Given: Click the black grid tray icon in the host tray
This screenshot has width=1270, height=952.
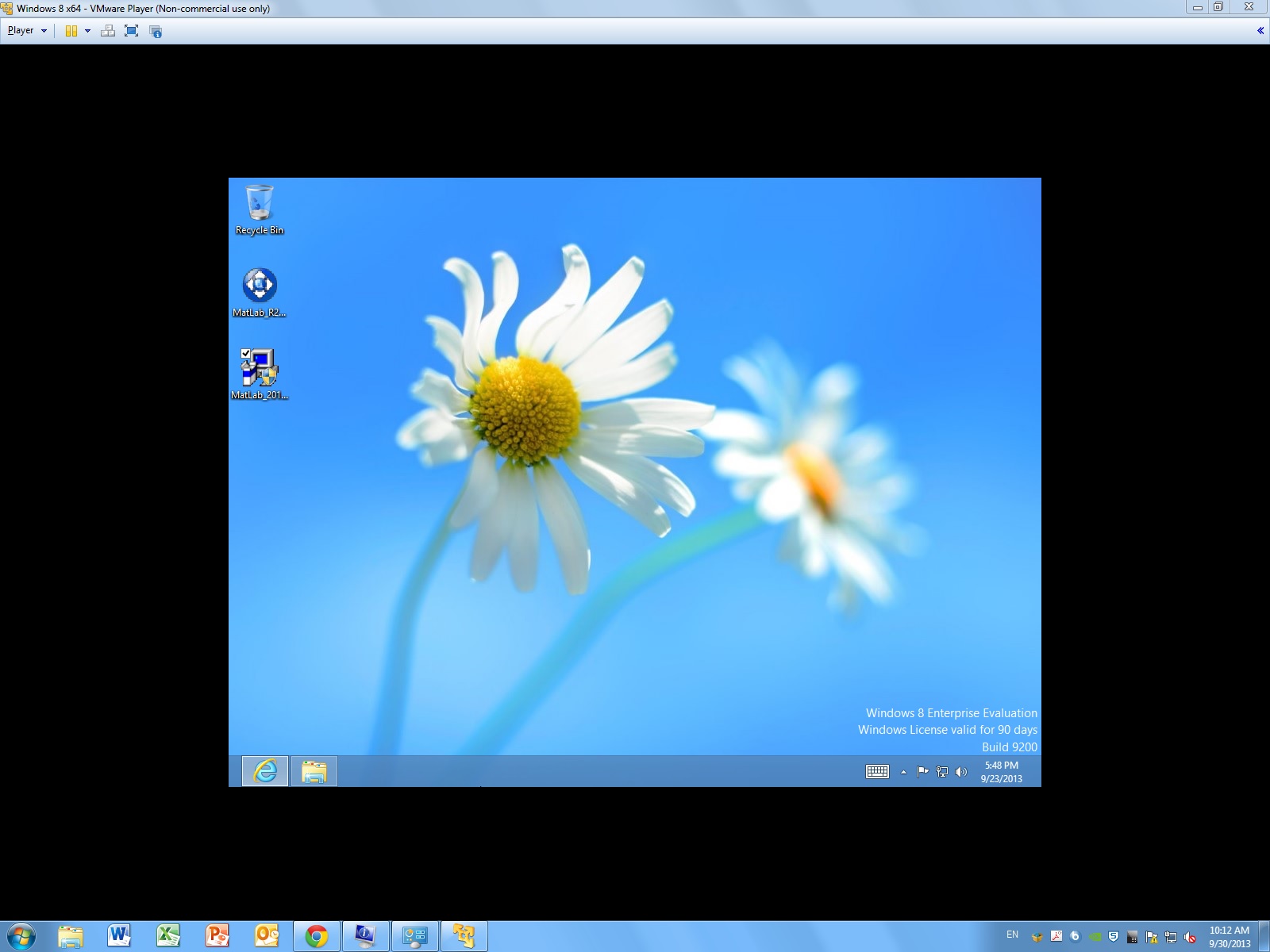Looking at the screenshot, I should [1133, 936].
